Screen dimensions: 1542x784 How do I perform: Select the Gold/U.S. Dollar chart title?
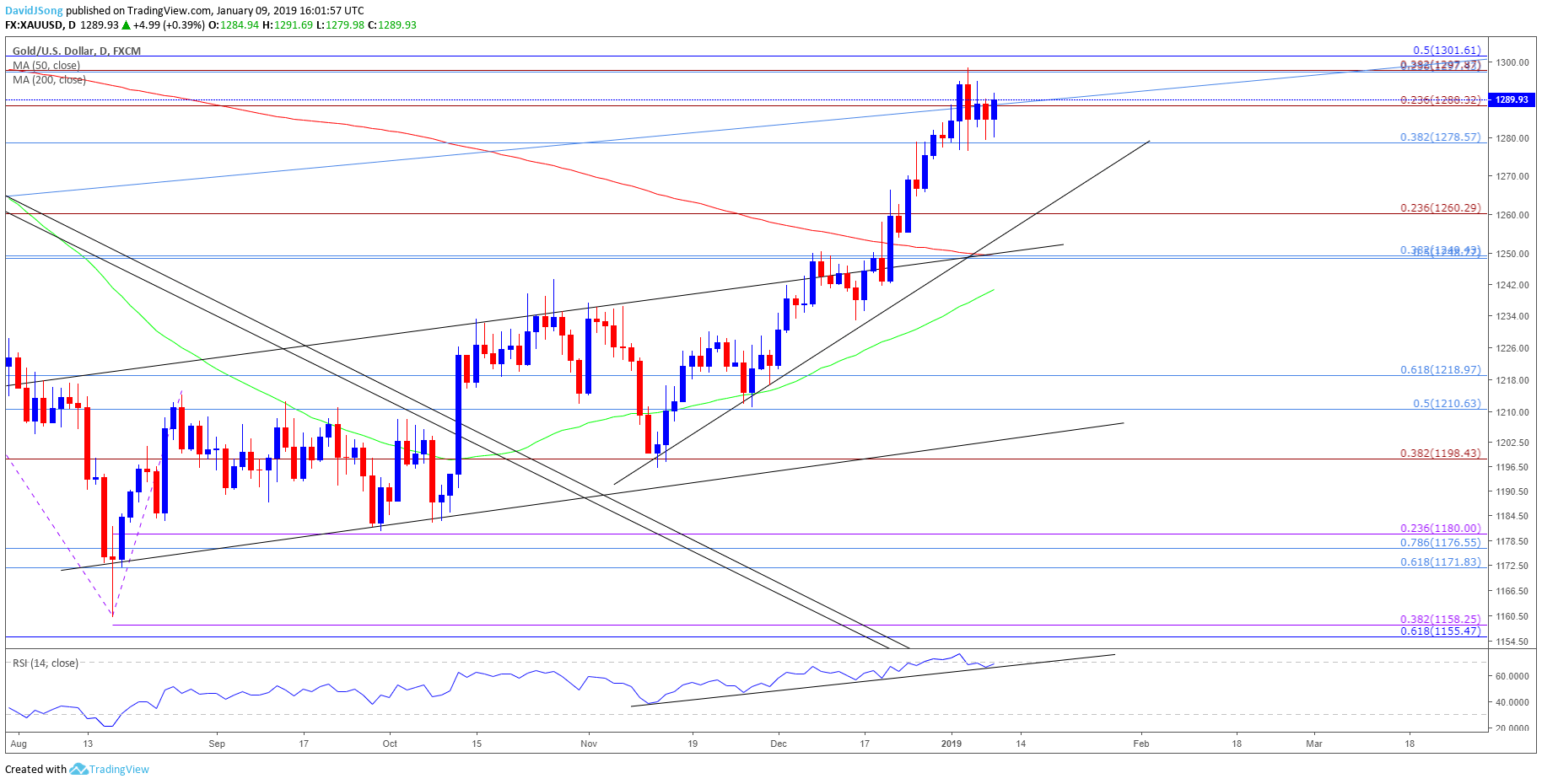[77, 51]
